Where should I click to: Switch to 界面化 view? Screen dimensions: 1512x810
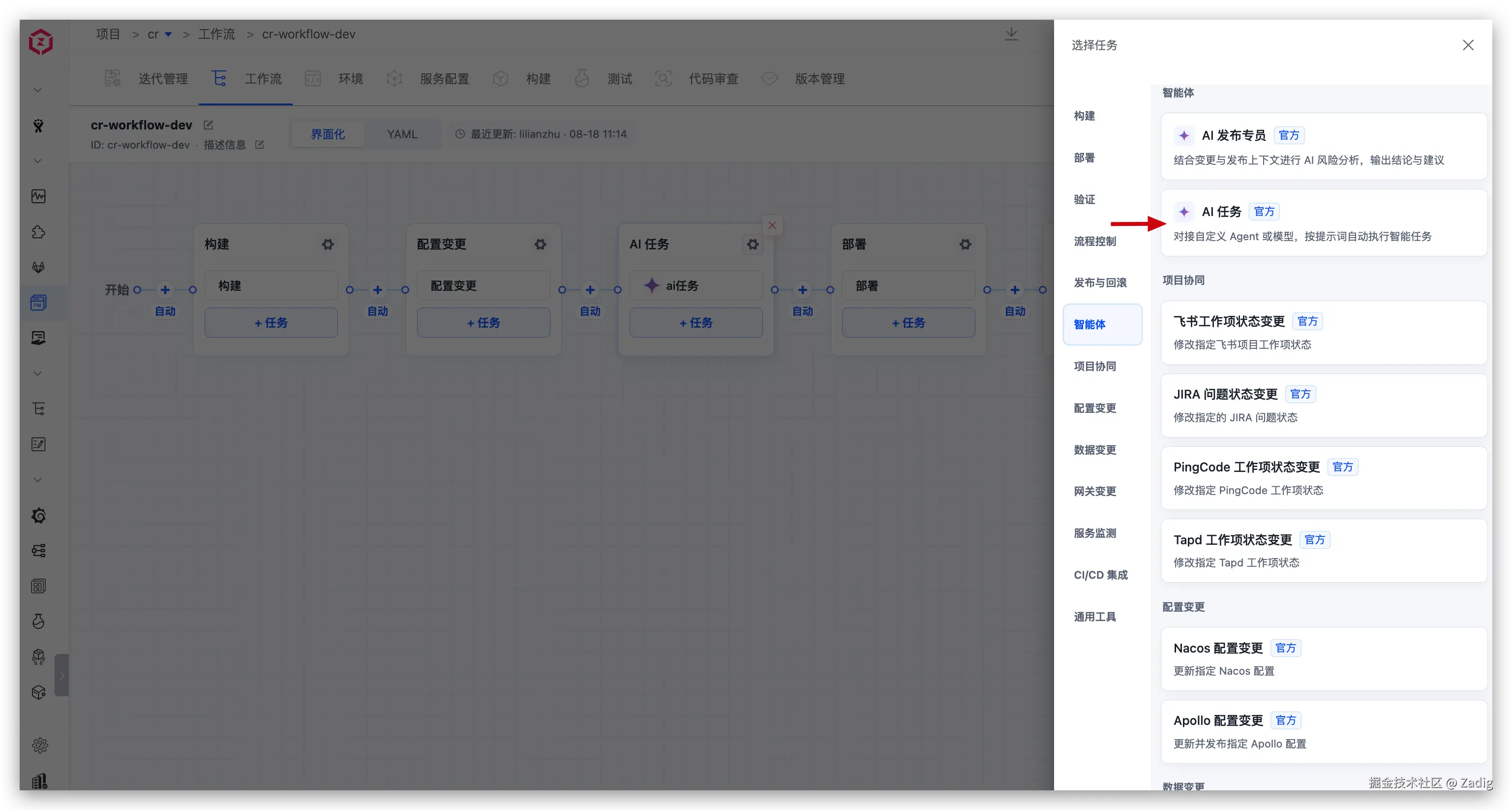[x=328, y=134]
